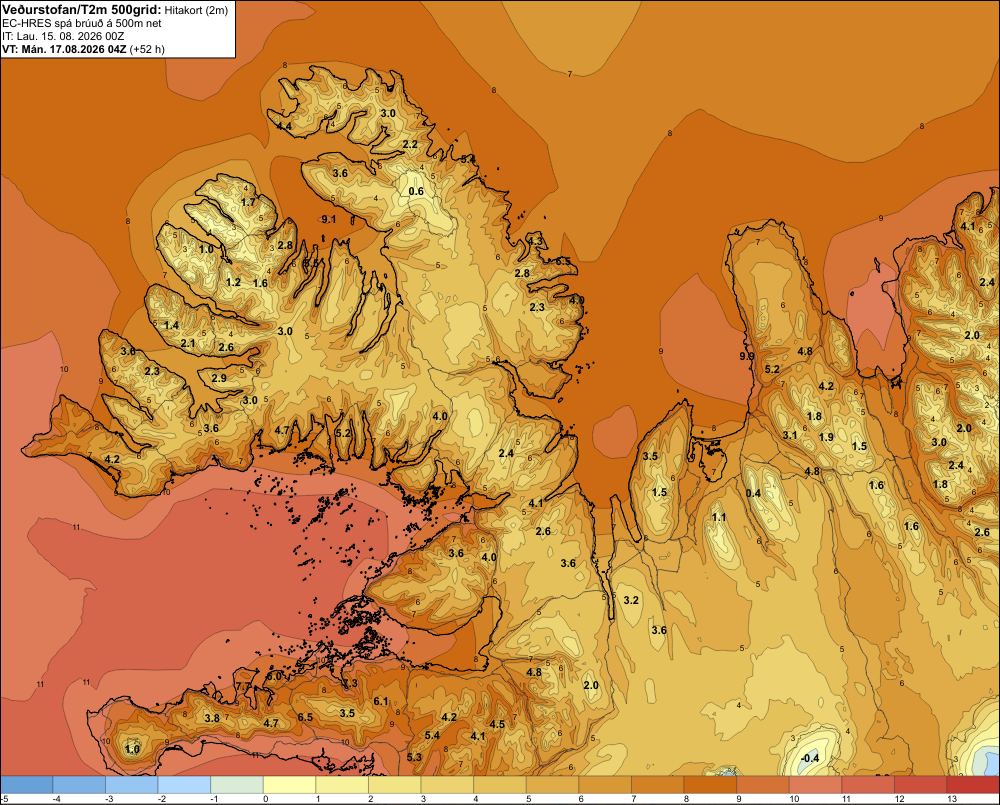Pick the blue legend swatch between -5 and -4
The height and width of the screenshot is (805, 1000).
(26, 785)
